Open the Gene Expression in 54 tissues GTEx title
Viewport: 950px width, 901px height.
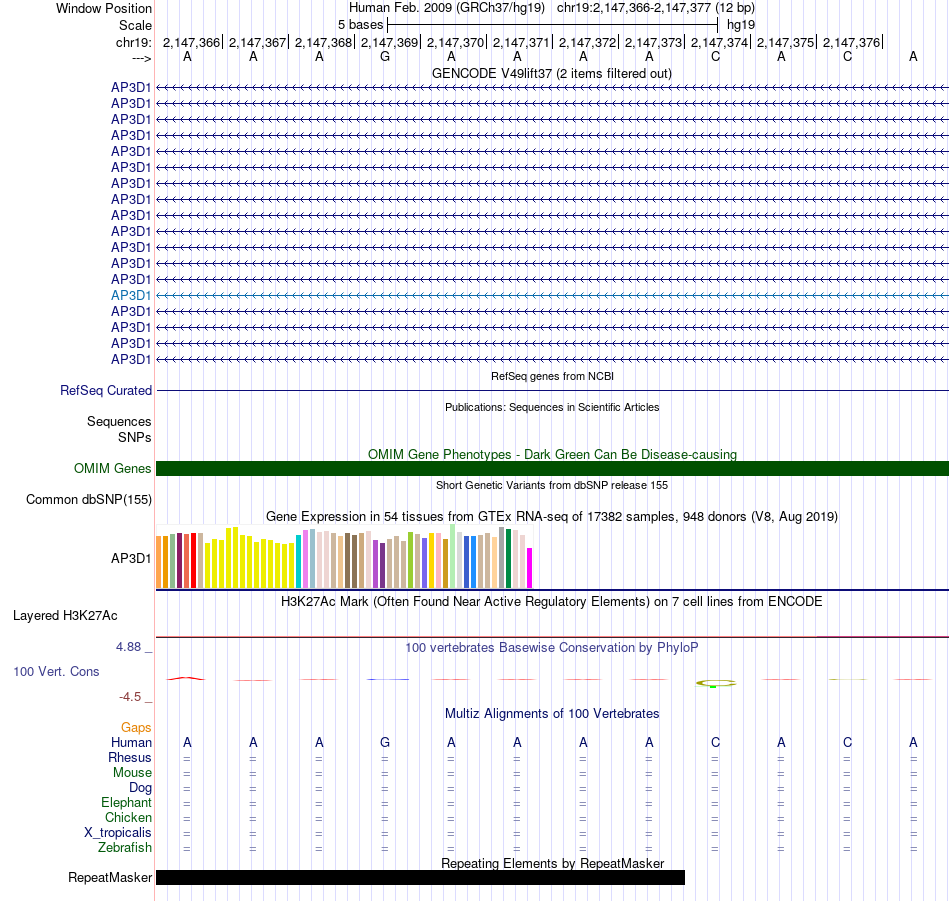552,517
